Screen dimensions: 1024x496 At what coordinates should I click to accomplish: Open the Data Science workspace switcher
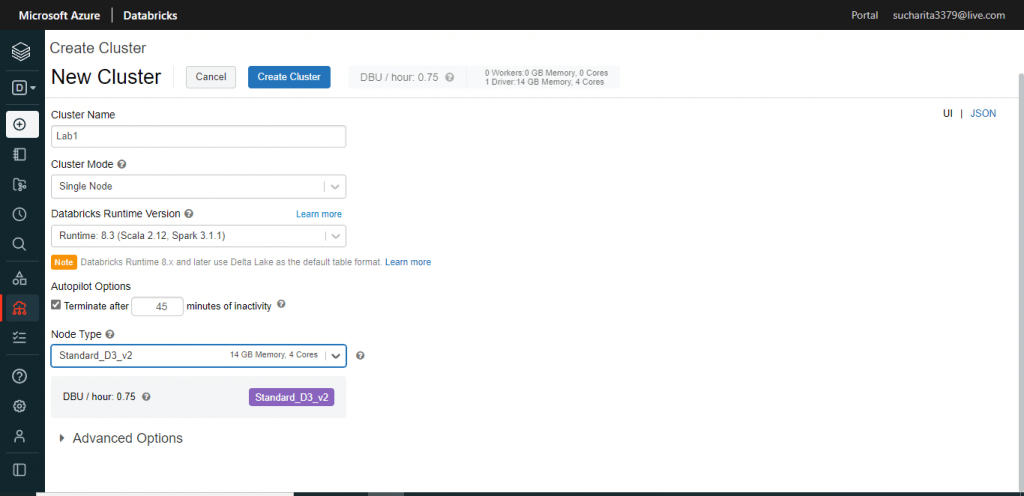(24, 87)
